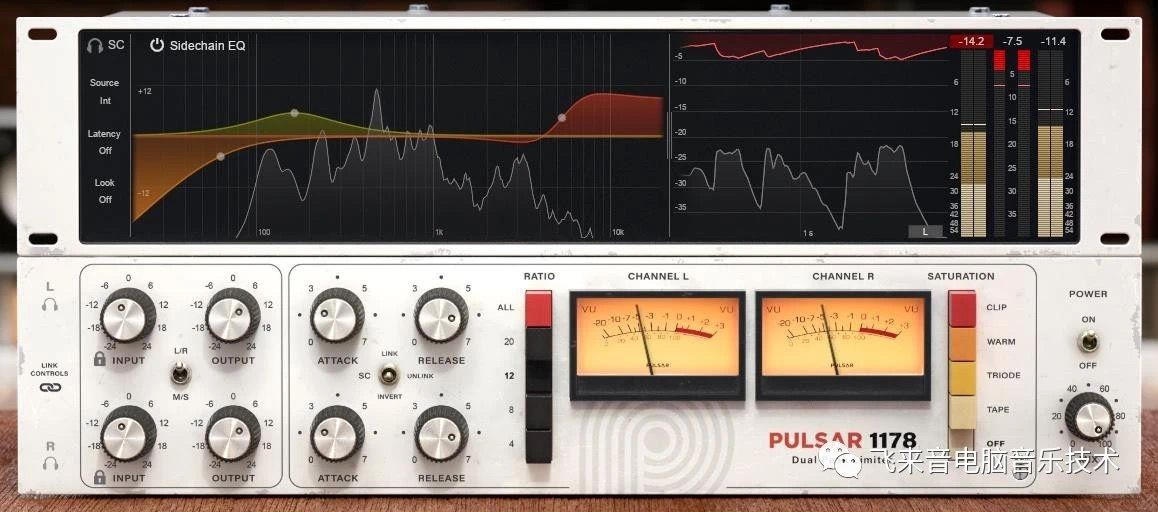Solo channel R with headphone icon
Image resolution: width=1158 pixels, height=512 pixels.
[x=50, y=463]
